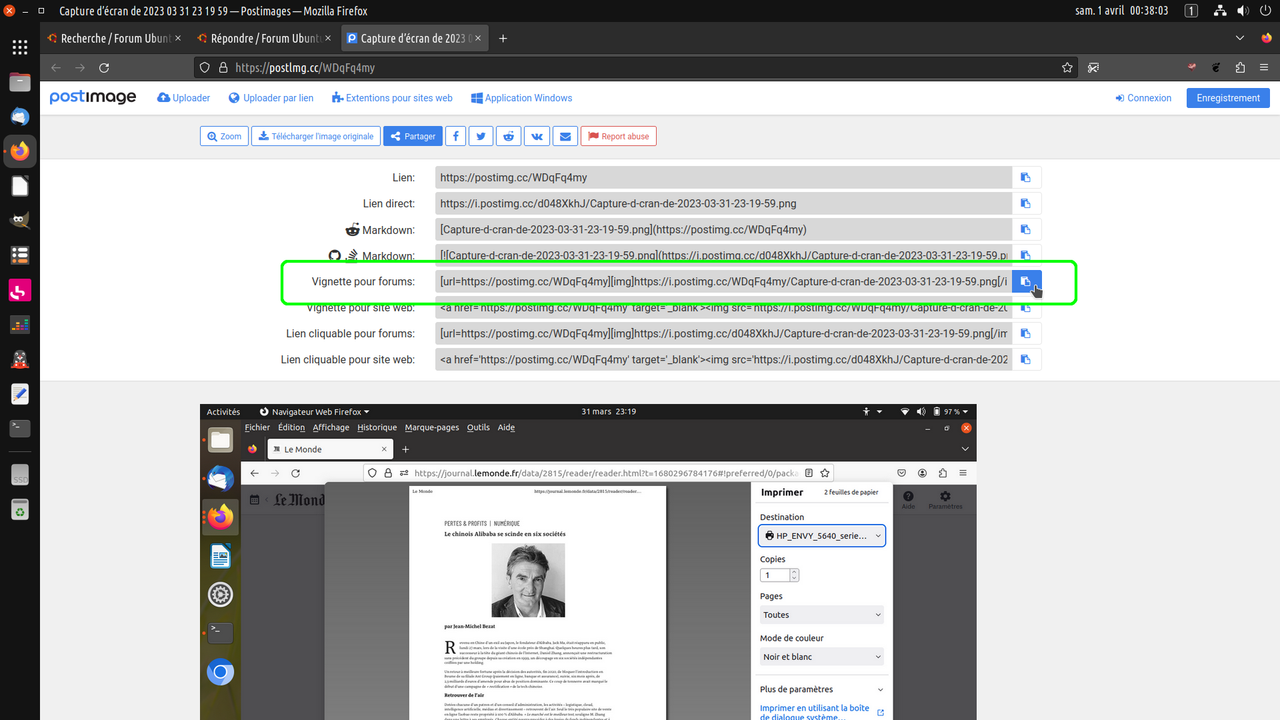Open the SSD drive in dock

point(20,475)
